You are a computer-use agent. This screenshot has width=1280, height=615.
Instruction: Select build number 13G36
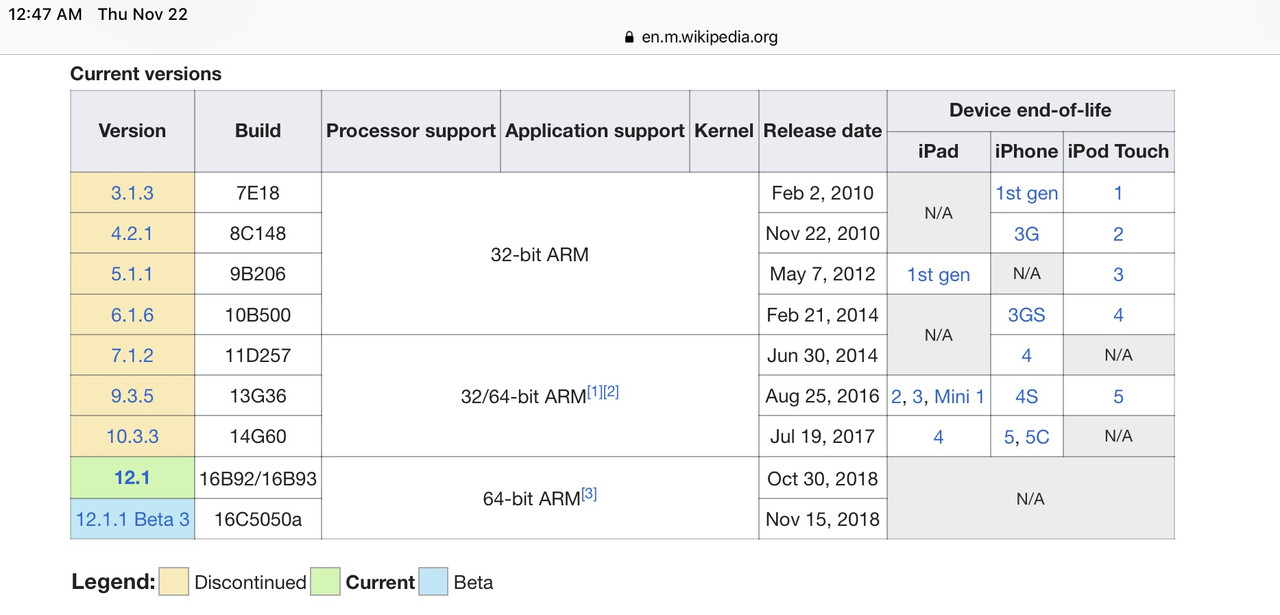tap(258, 396)
